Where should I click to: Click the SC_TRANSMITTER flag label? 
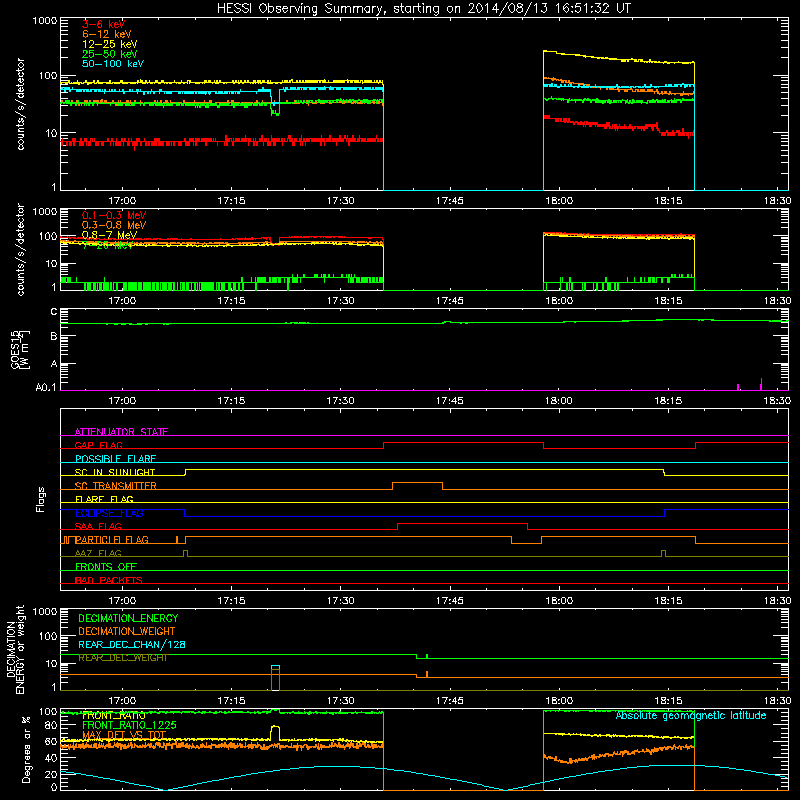coord(116,486)
